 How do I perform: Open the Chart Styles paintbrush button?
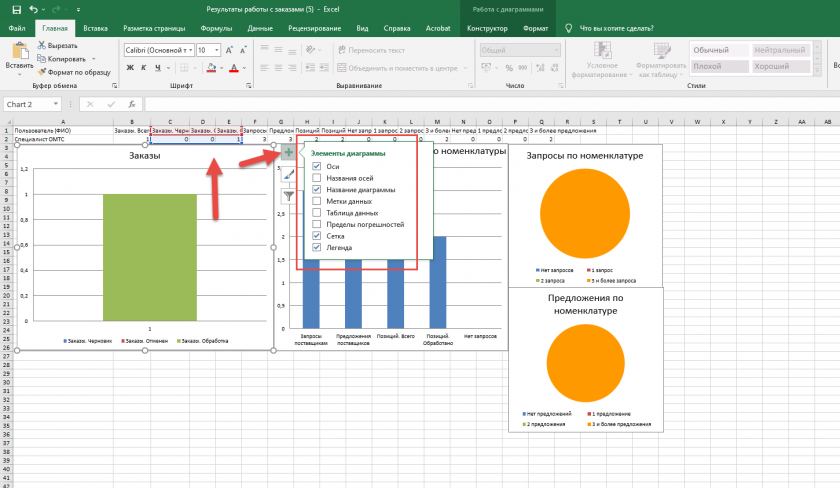click(288, 175)
